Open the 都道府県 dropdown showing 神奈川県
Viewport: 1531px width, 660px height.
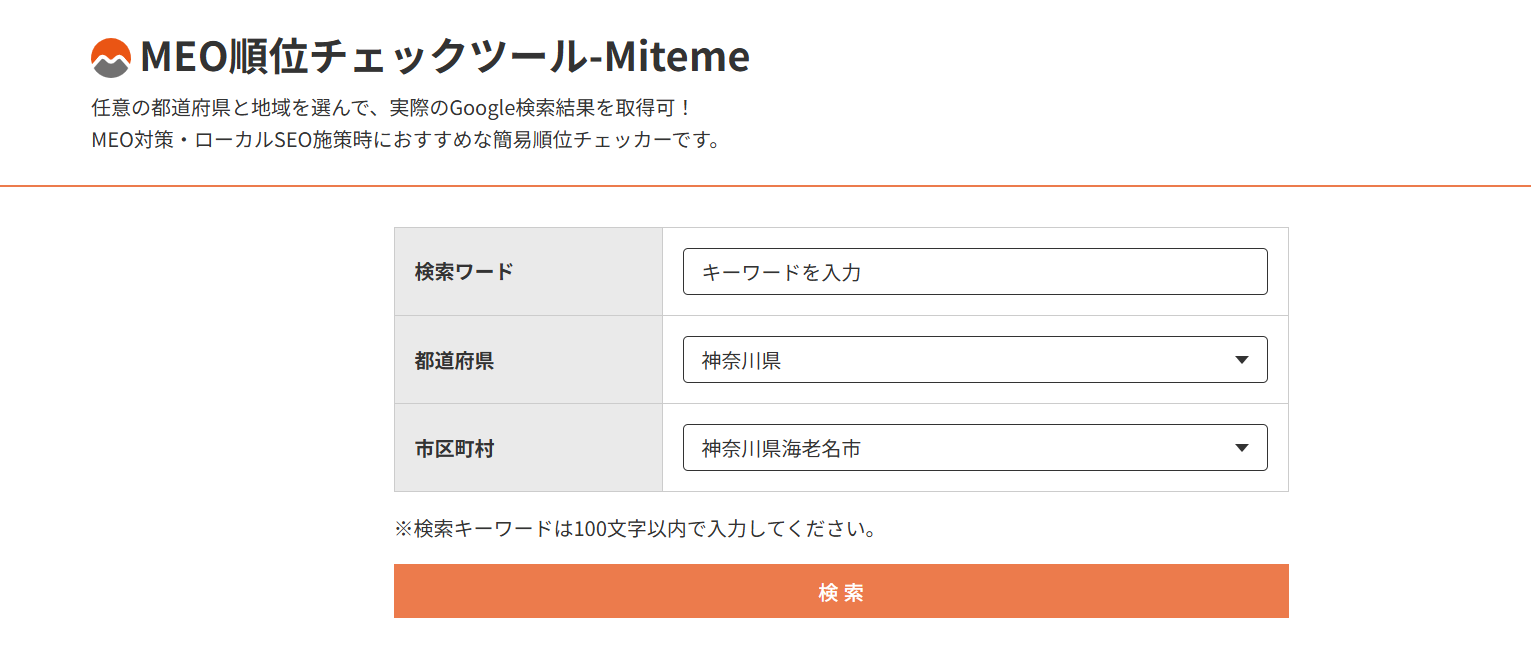click(975, 360)
